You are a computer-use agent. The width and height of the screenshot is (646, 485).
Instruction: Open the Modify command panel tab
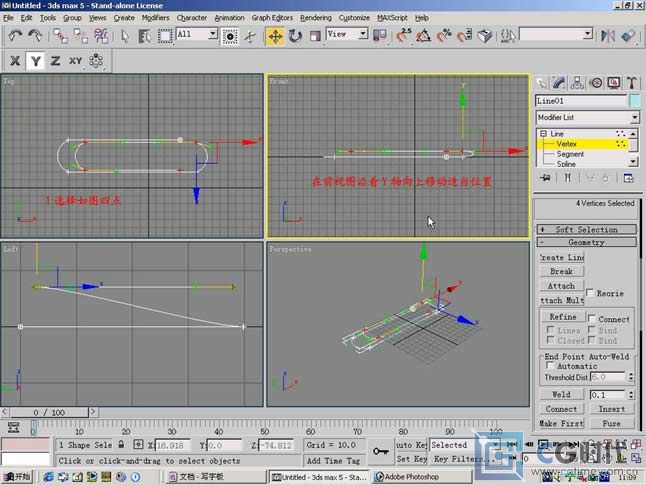559,83
